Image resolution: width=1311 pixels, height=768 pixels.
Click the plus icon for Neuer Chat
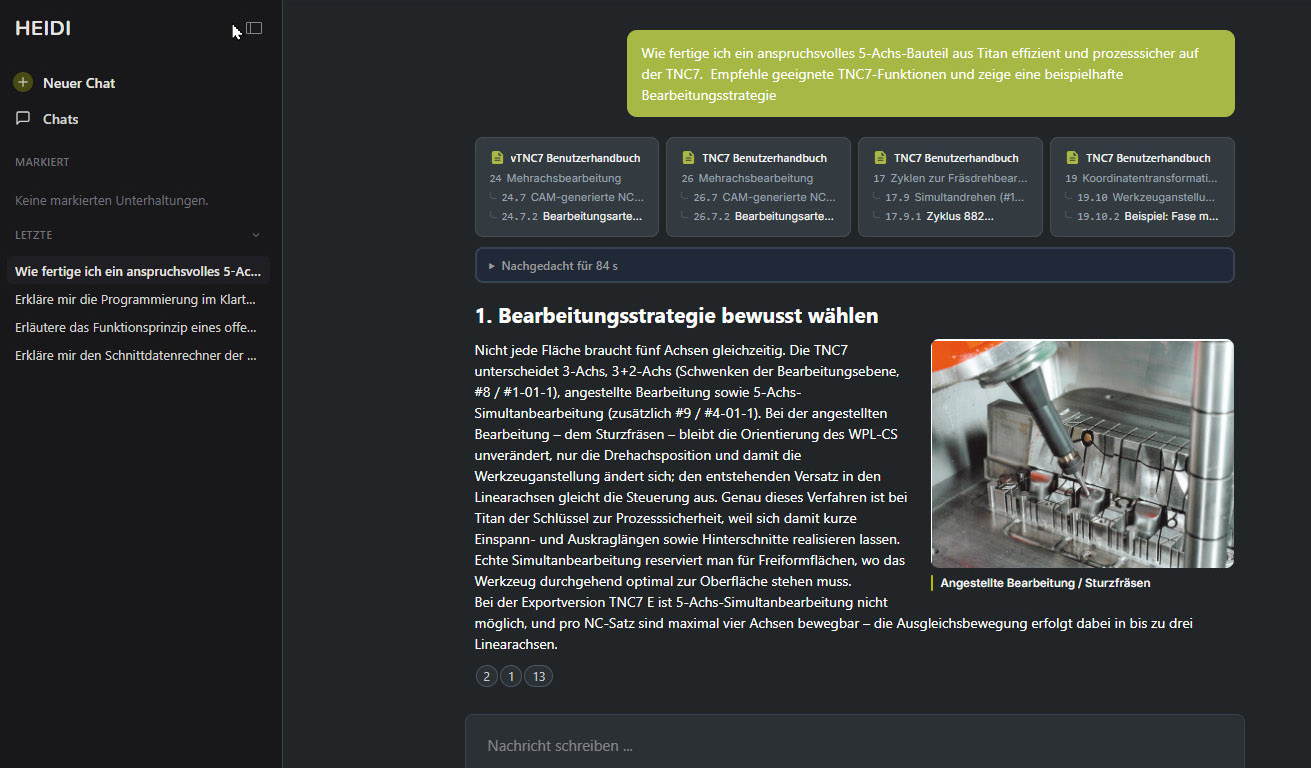[23, 83]
